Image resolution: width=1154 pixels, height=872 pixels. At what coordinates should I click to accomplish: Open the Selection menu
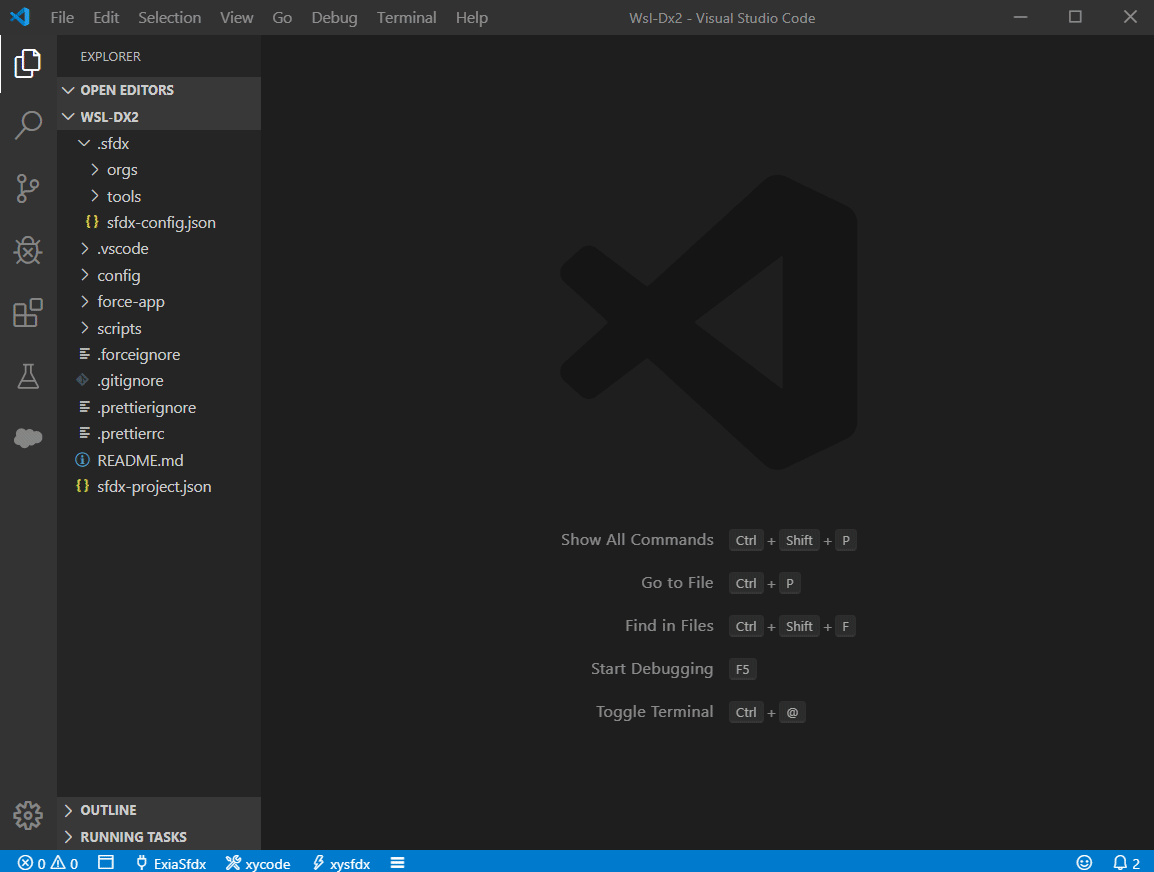click(x=169, y=18)
